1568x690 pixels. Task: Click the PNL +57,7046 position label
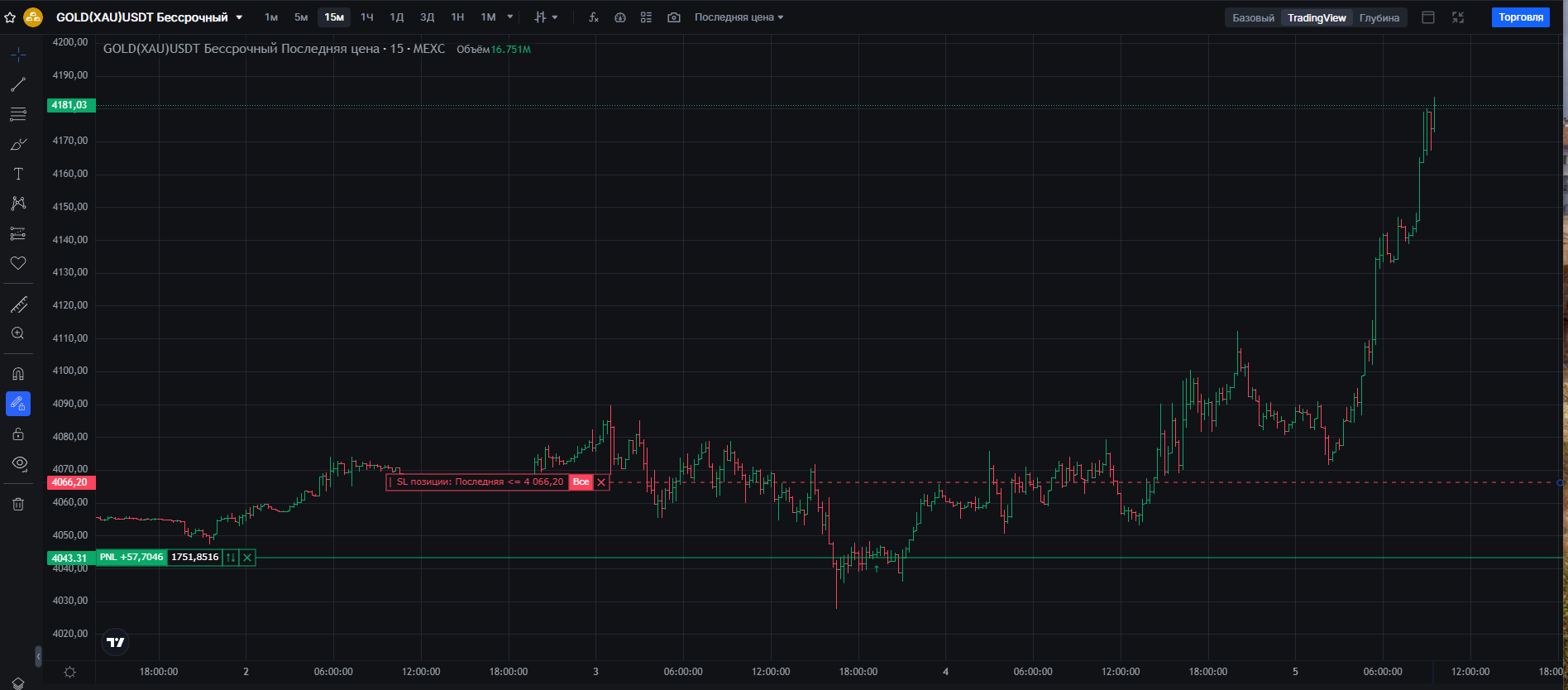131,558
